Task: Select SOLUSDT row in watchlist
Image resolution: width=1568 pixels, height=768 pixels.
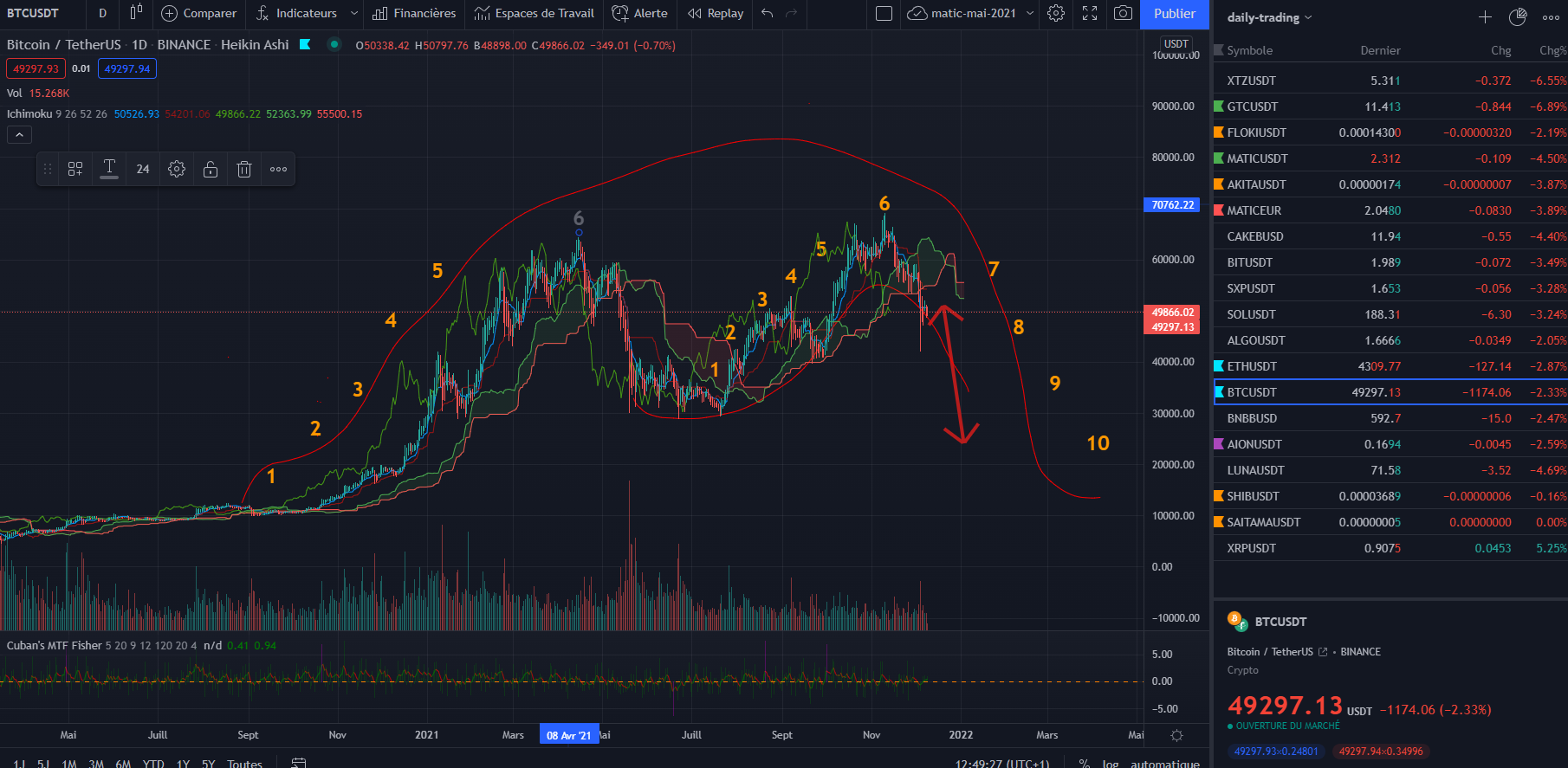Action: [x=1390, y=314]
